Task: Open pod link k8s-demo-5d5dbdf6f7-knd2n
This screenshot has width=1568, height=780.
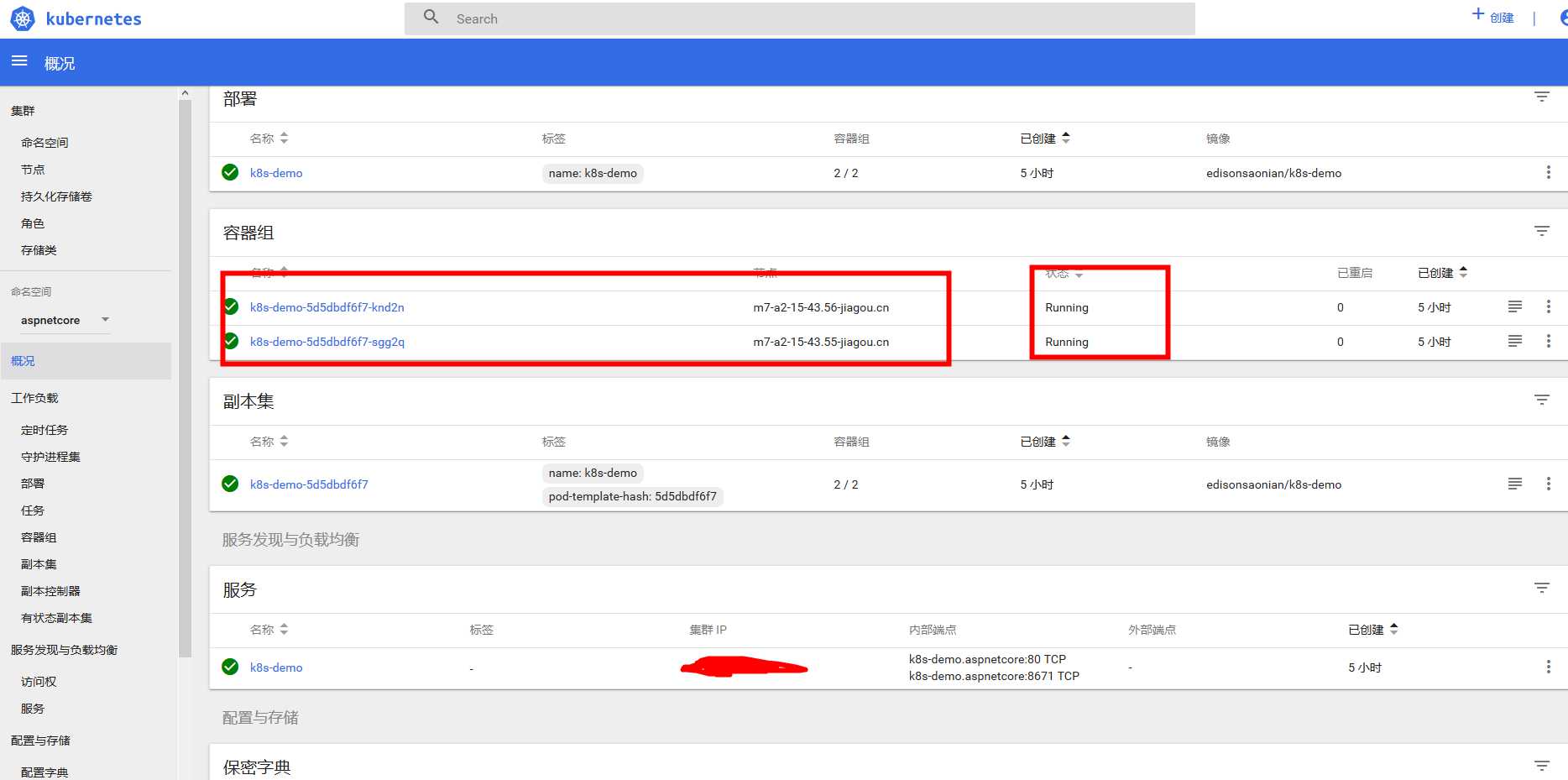Action: coord(327,307)
